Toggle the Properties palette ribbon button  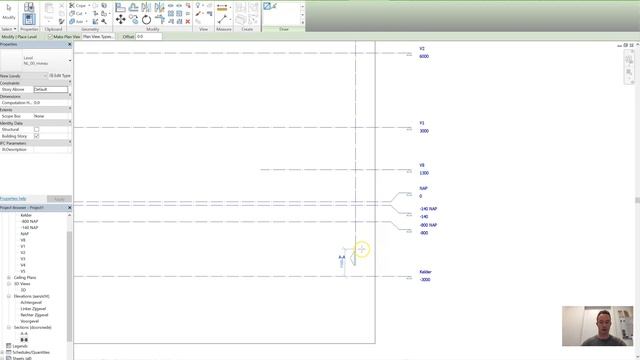coord(29,19)
